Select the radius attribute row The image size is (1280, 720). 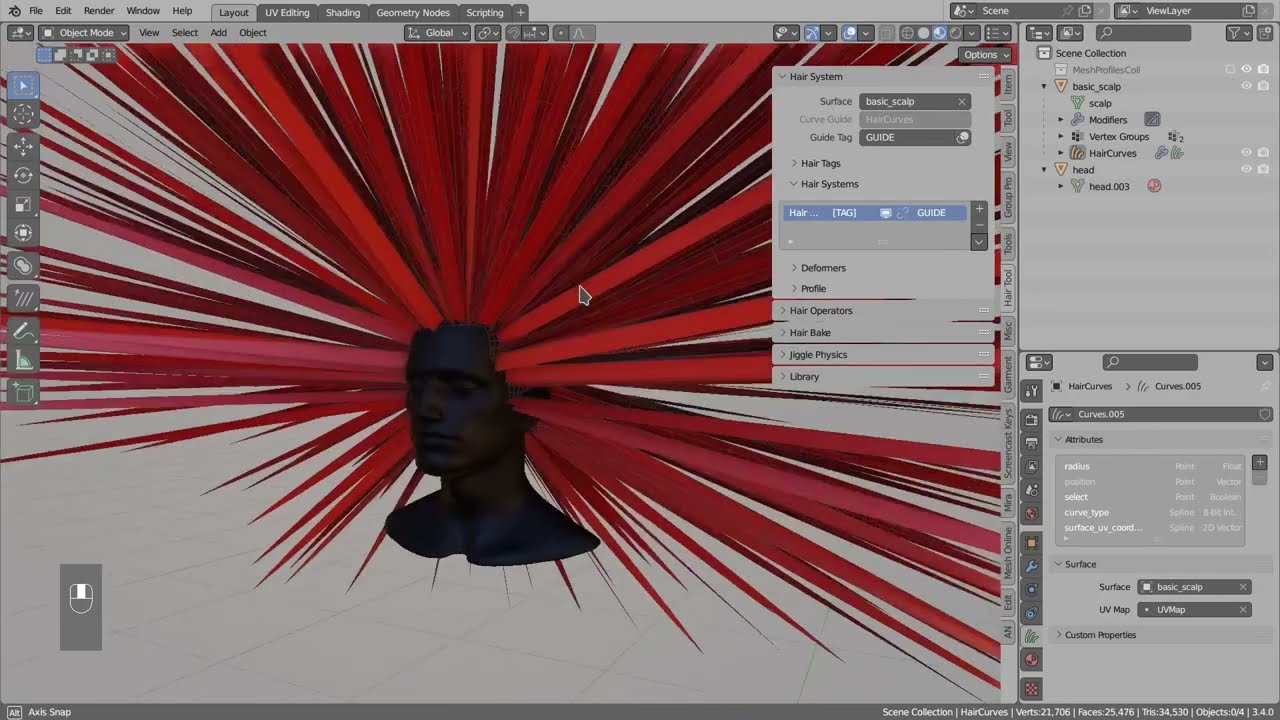pos(1150,466)
